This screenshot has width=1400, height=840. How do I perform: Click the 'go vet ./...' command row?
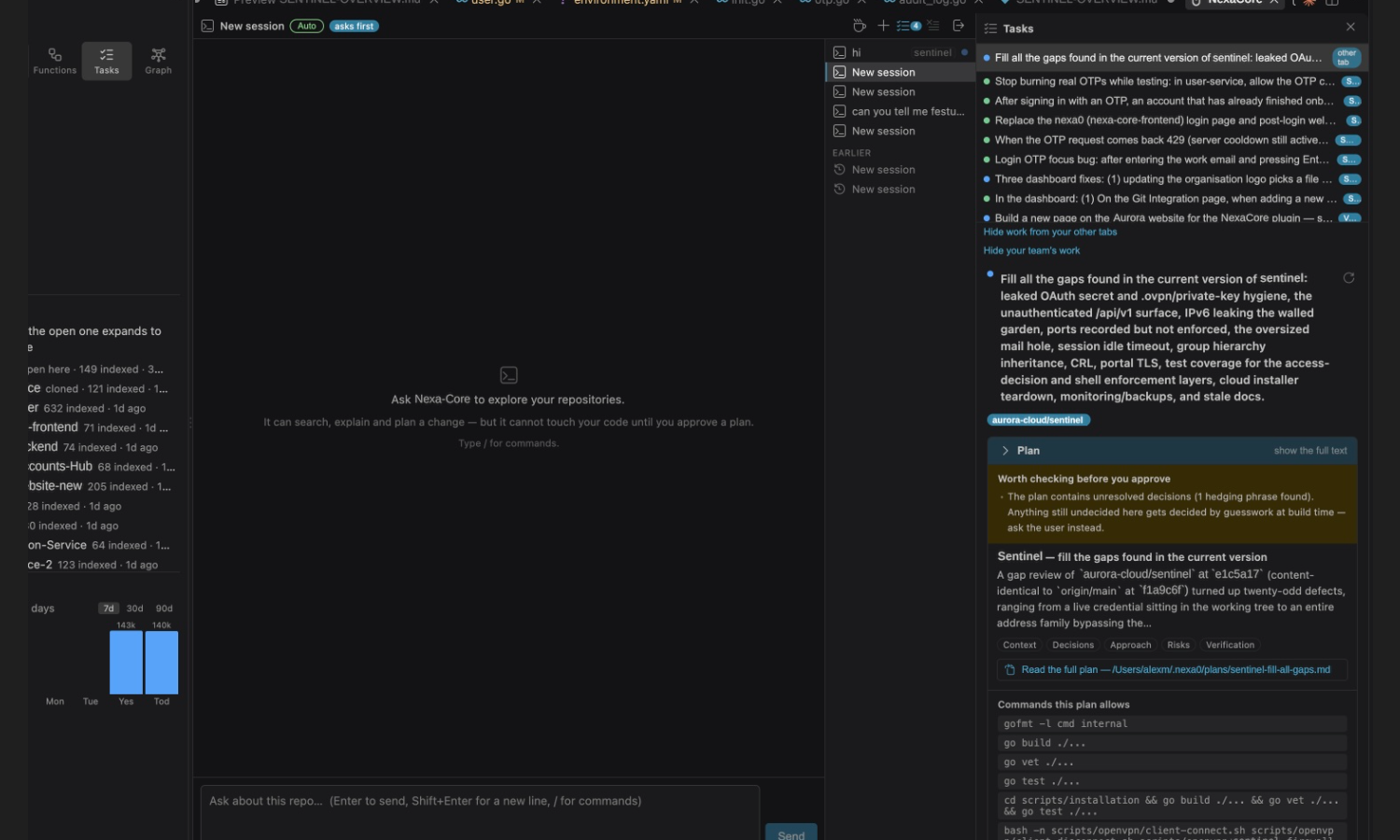[x=1172, y=763]
